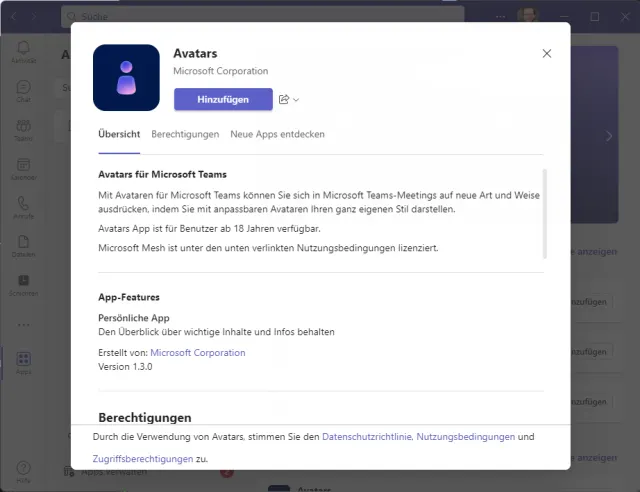
Task: Click the Avatars heading text
Action: point(195,53)
